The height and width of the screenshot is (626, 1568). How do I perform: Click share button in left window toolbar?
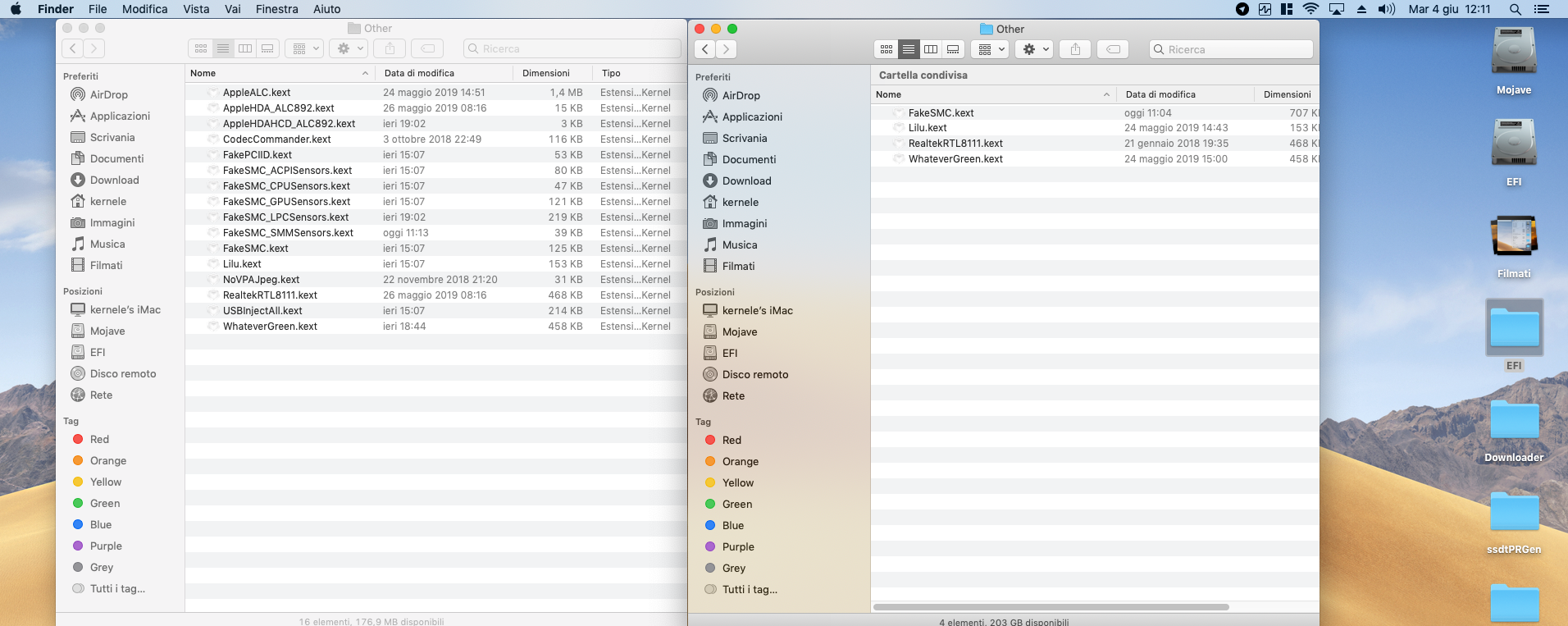(390, 48)
